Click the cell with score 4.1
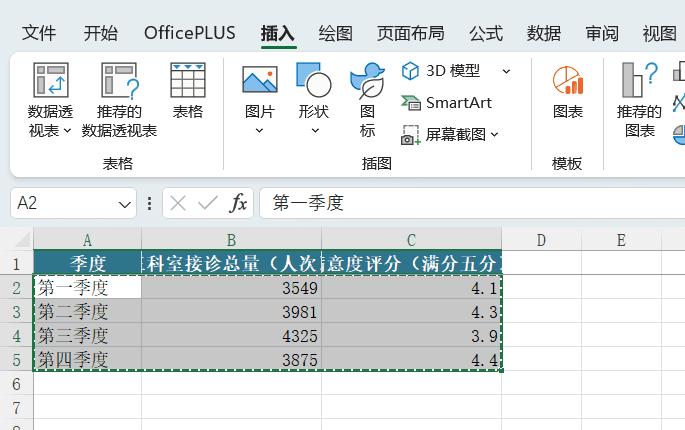 412,287
